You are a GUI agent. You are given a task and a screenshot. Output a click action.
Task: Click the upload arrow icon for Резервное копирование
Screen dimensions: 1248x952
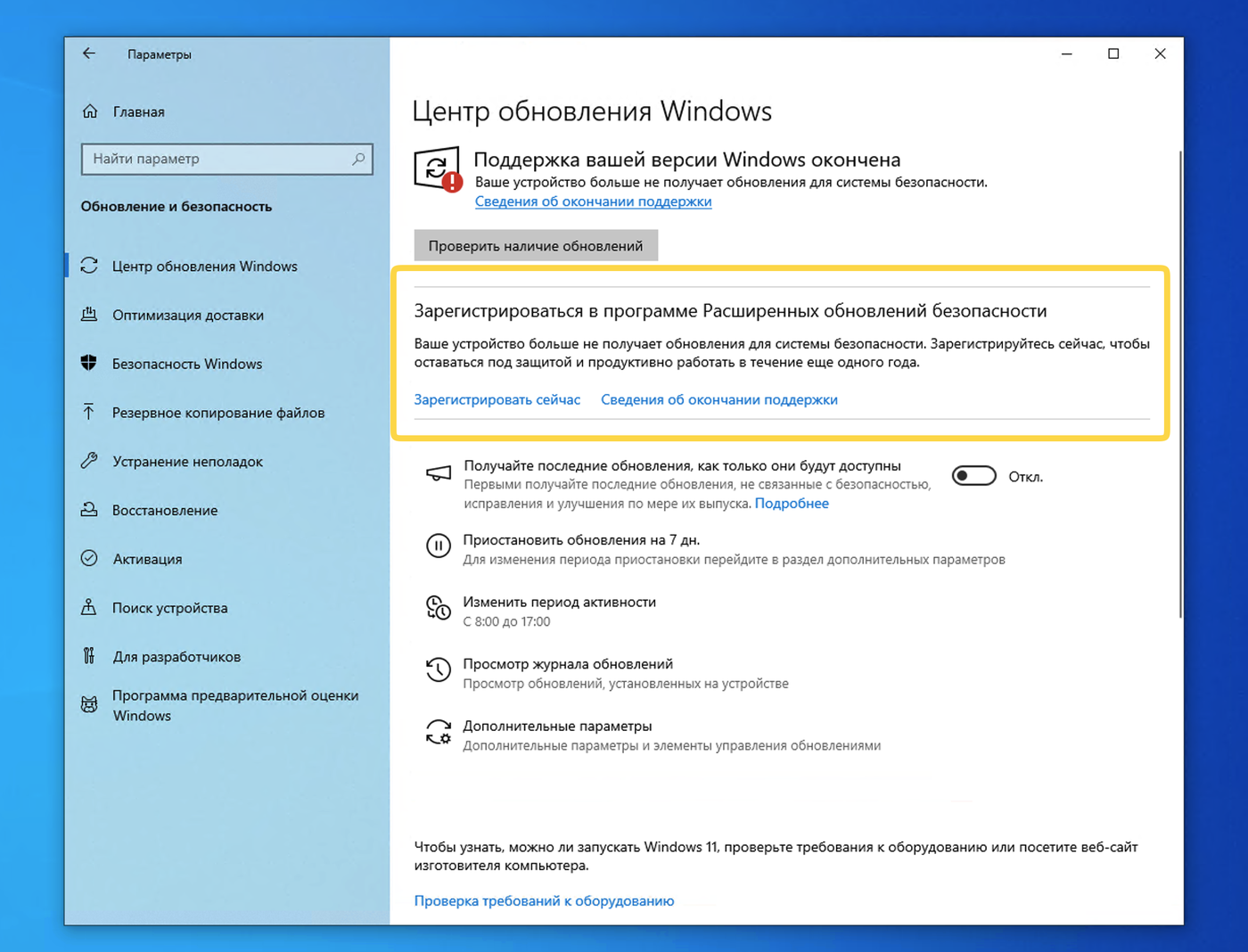click(89, 412)
